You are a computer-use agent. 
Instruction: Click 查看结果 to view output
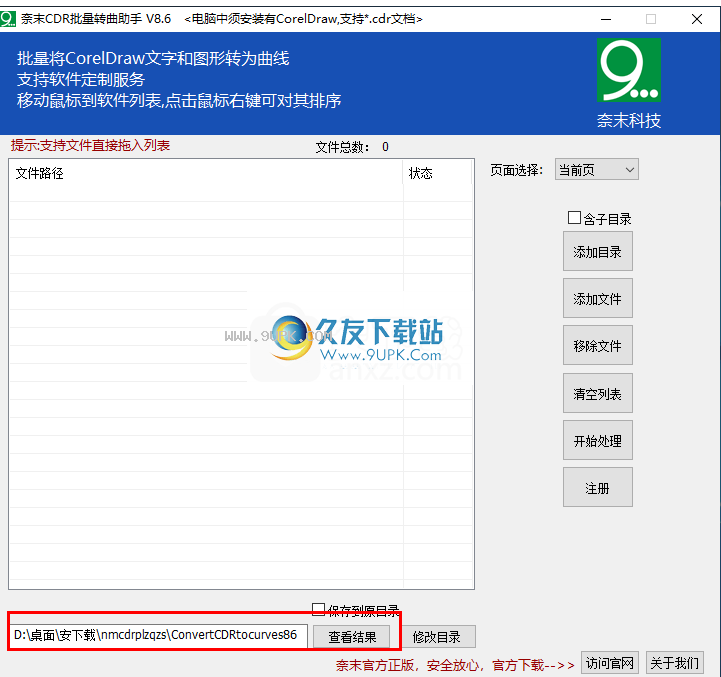coord(352,637)
